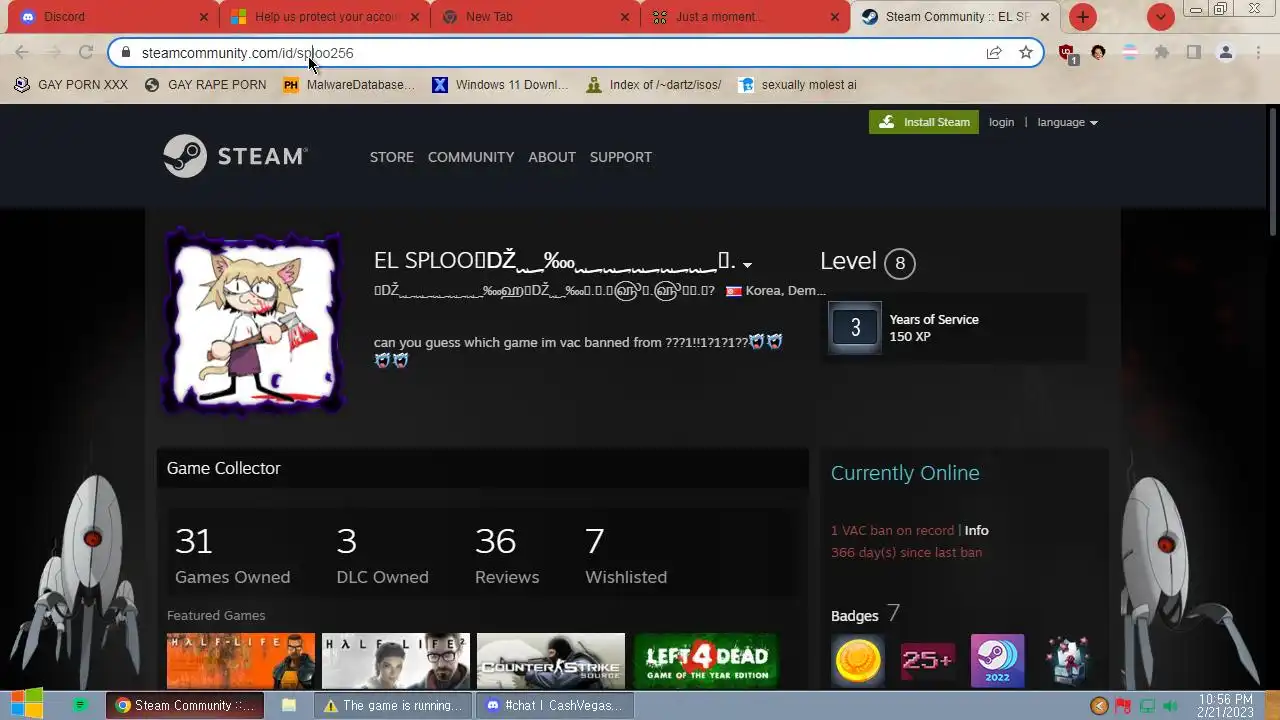Switch to The game is running taskbar window
The image size is (1280, 720).
[393, 705]
